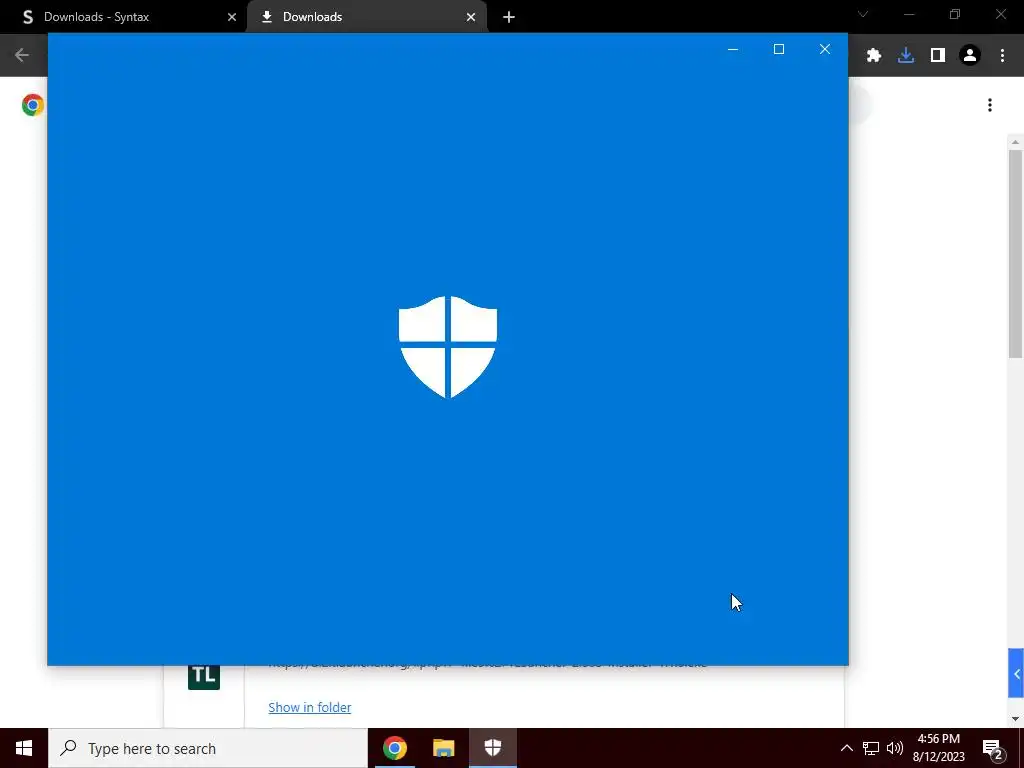Screen dimensions: 1024x768
Task: Close the active Downloads tab
Action: coord(471,17)
